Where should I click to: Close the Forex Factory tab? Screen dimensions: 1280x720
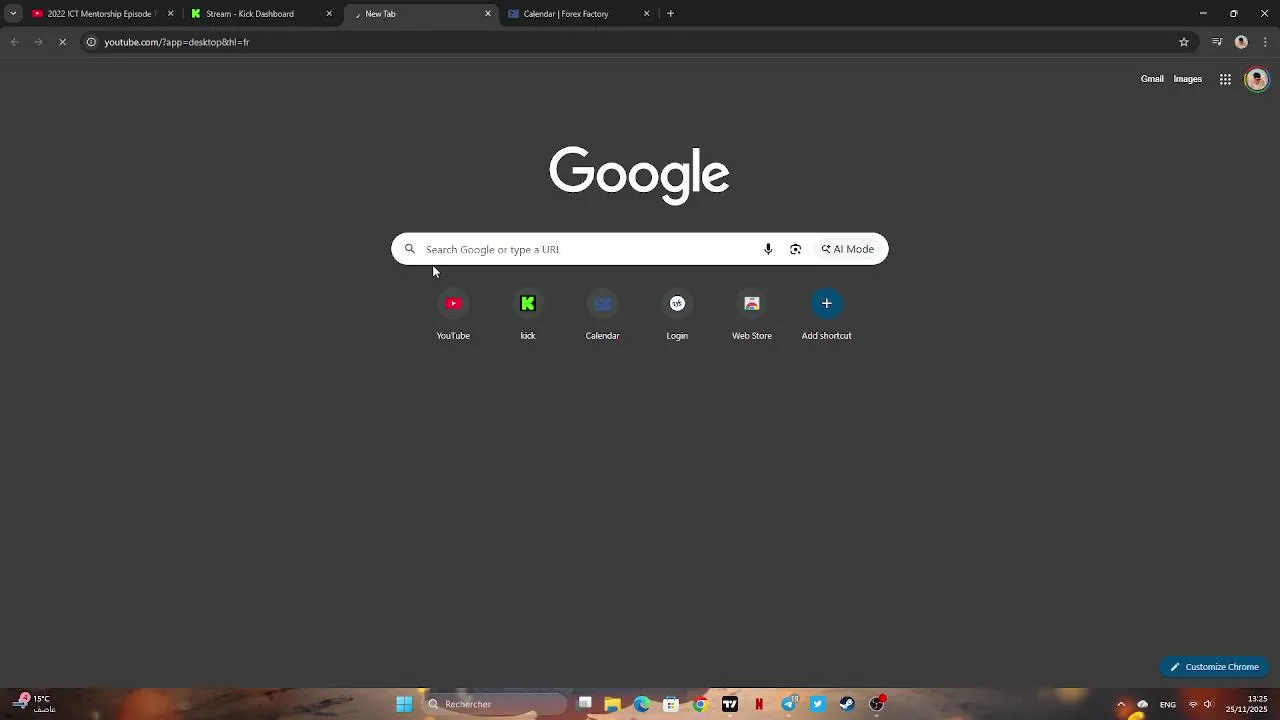[x=646, y=14]
